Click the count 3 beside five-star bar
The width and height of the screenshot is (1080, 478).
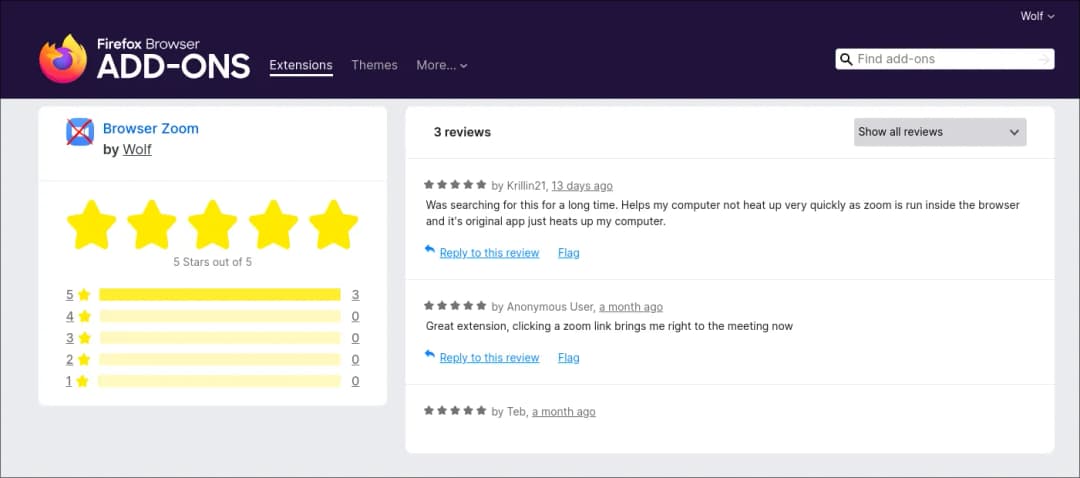tap(355, 295)
